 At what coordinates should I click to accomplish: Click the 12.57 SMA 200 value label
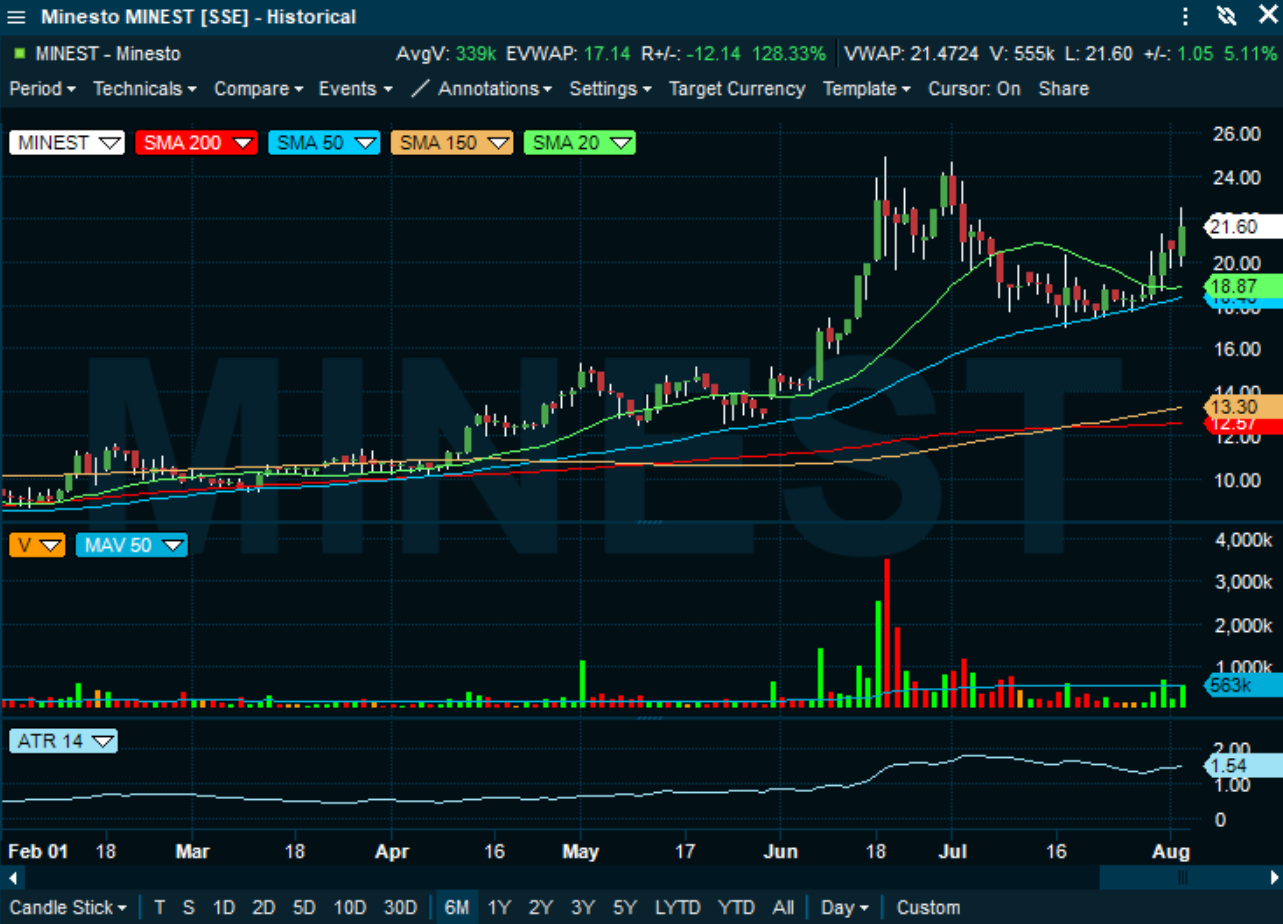1242,427
